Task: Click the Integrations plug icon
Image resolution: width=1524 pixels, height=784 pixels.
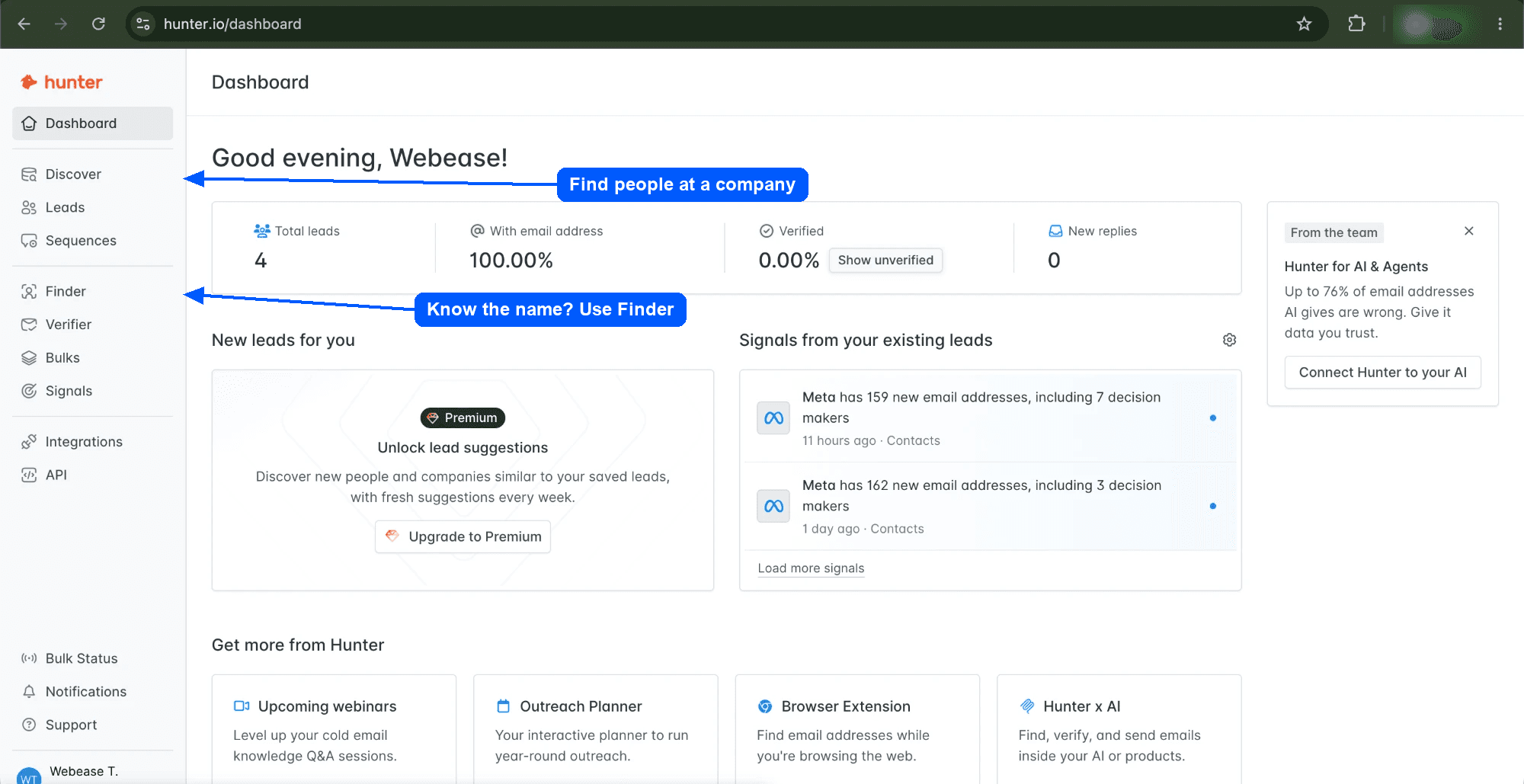Action: point(29,442)
